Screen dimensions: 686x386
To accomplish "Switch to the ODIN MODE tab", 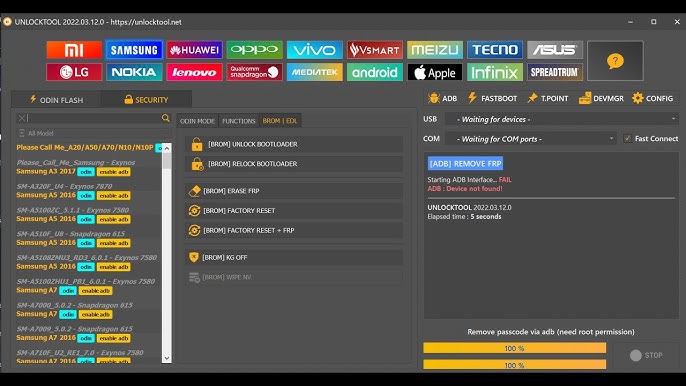I will point(197,121).
